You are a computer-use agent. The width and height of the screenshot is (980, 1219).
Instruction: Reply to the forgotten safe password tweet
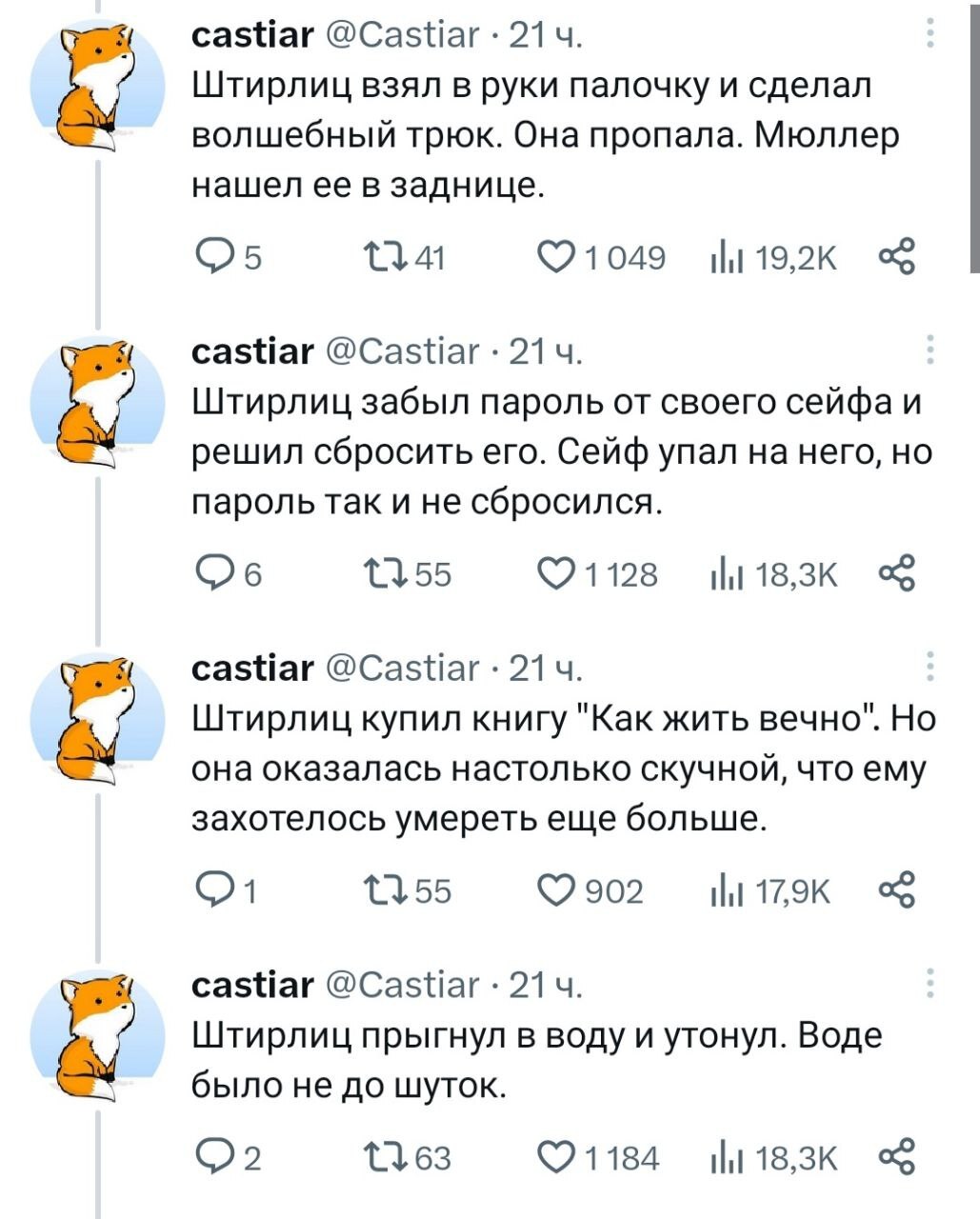[212, 574]
